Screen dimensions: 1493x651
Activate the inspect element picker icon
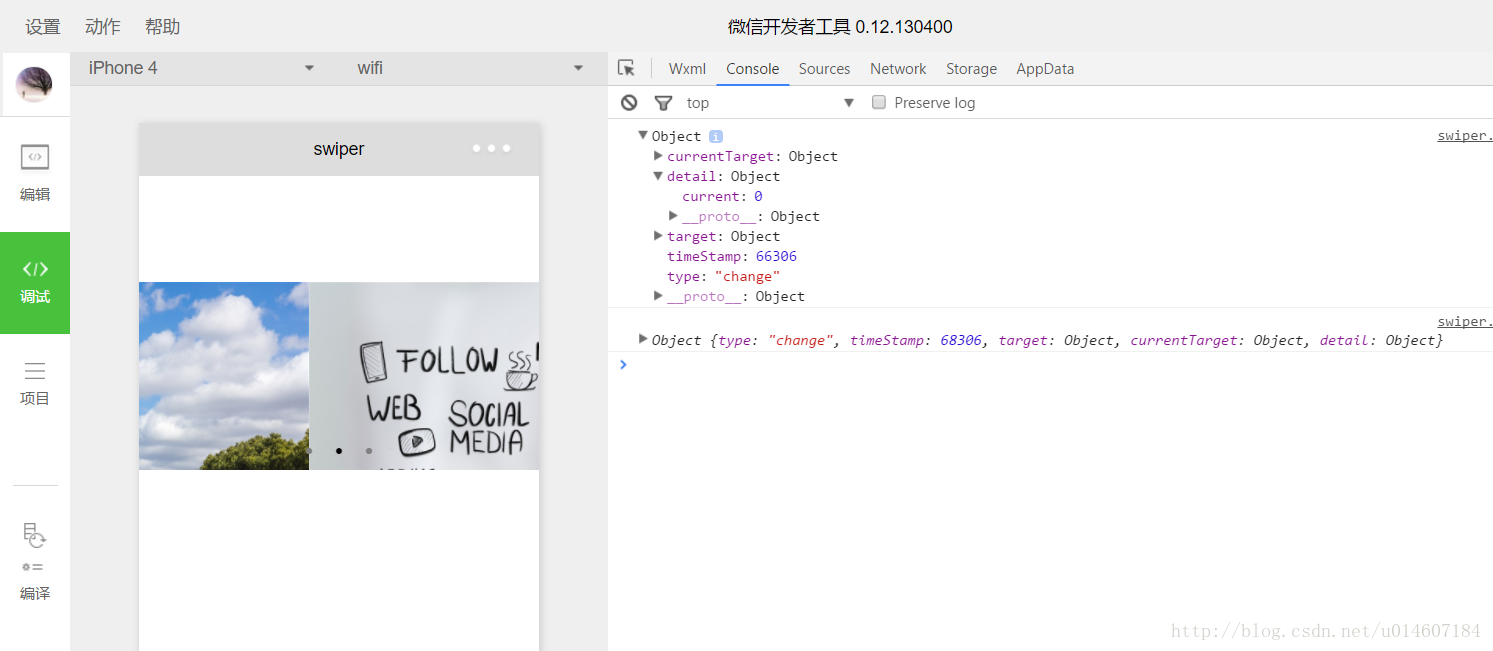(x=627, y=68)
